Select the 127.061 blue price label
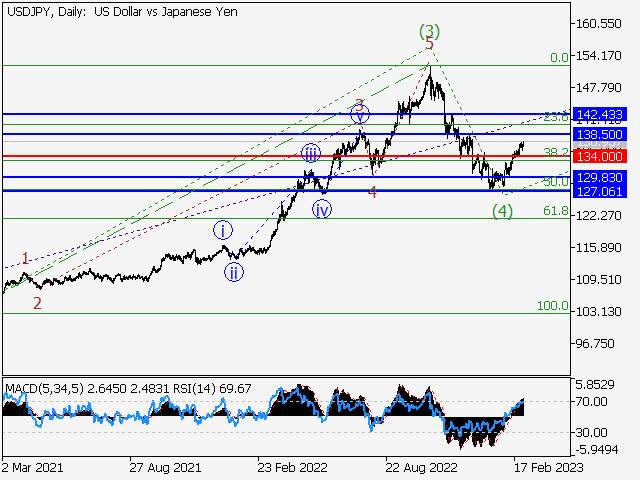This screenshot has height=480, width=640. pos(600,191)
